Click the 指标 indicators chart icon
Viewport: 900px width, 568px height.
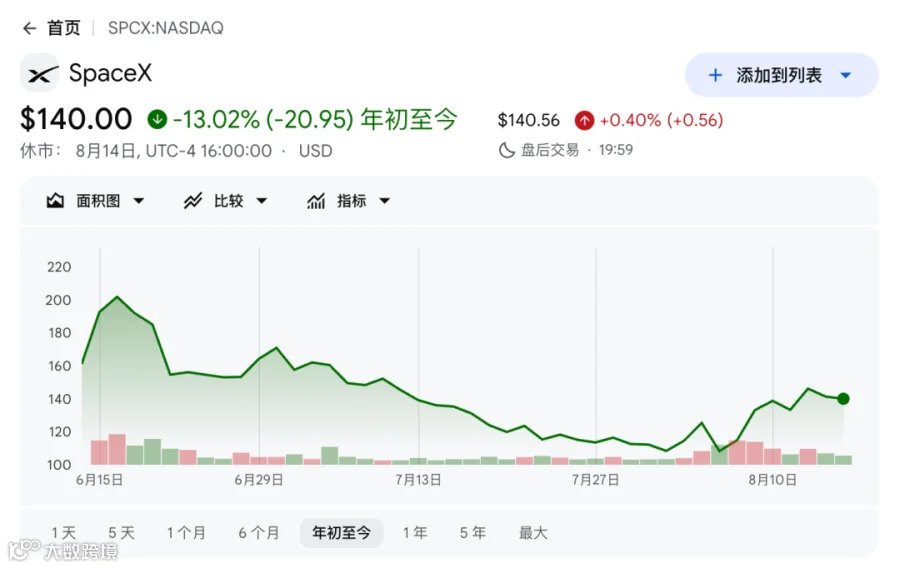click(316, 201)
